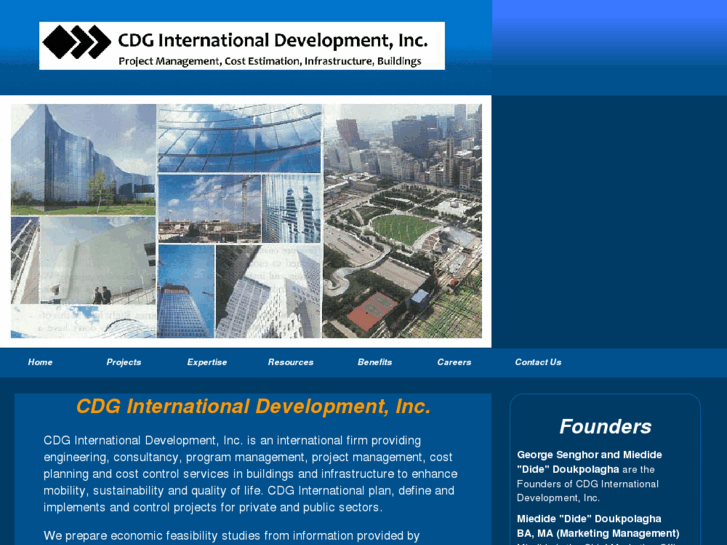
Task: Select Resources in the navigation bar
Action: pyautogui.click(x=291, y=362)
